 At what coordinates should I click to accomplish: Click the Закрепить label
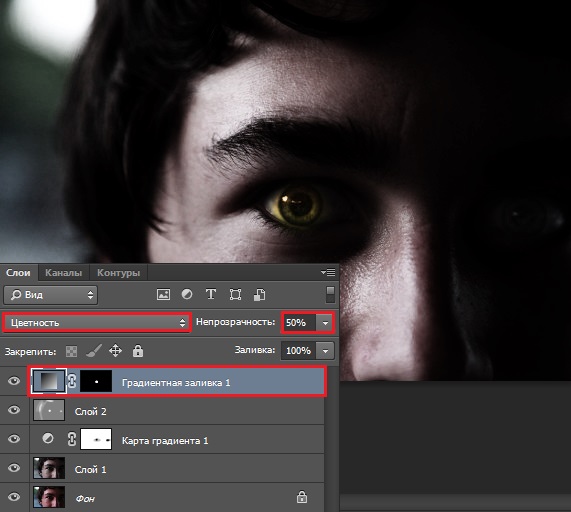(31, 352)
